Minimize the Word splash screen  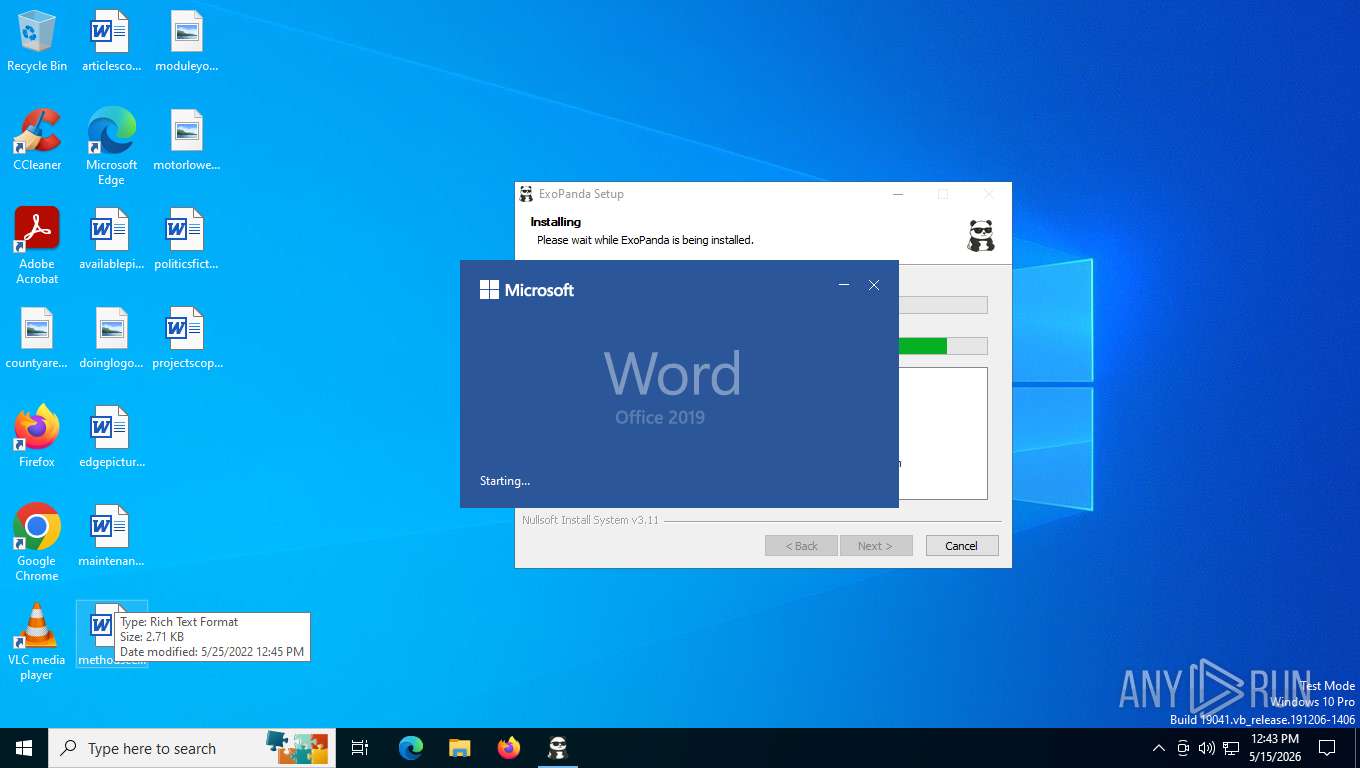pos(844,286)
